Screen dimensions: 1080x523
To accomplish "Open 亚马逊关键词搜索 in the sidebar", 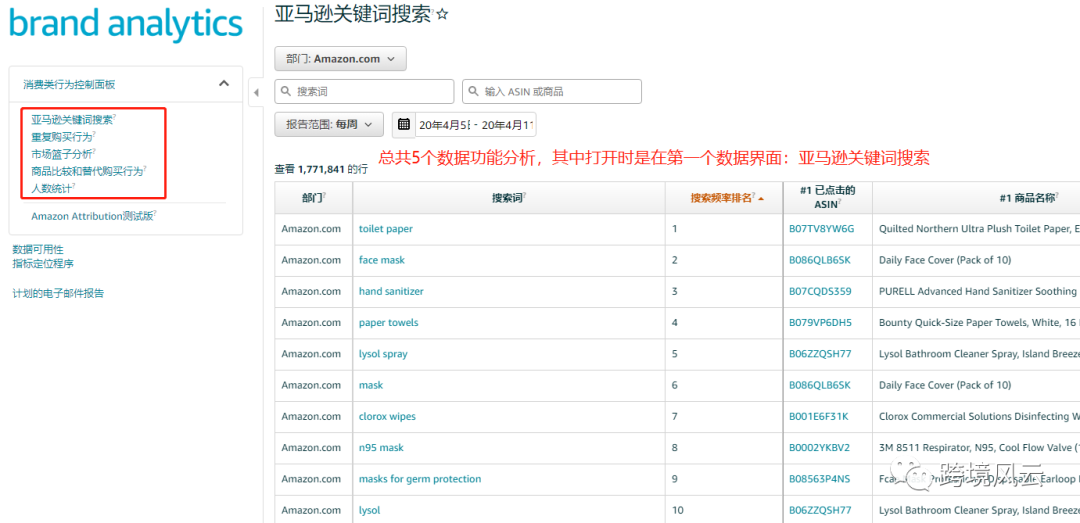I will click(72, 119).
